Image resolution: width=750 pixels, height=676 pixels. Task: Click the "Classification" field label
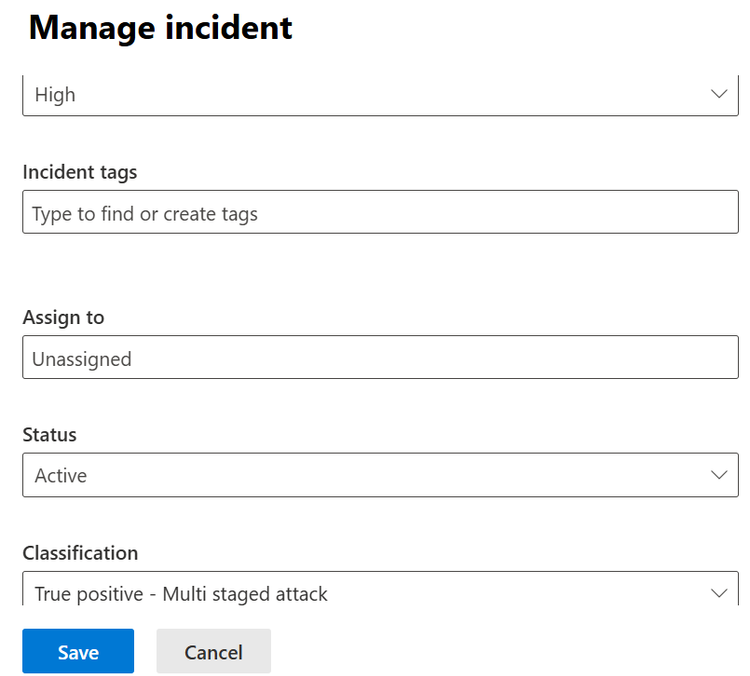pyautogui.click(x=80, y=553)
